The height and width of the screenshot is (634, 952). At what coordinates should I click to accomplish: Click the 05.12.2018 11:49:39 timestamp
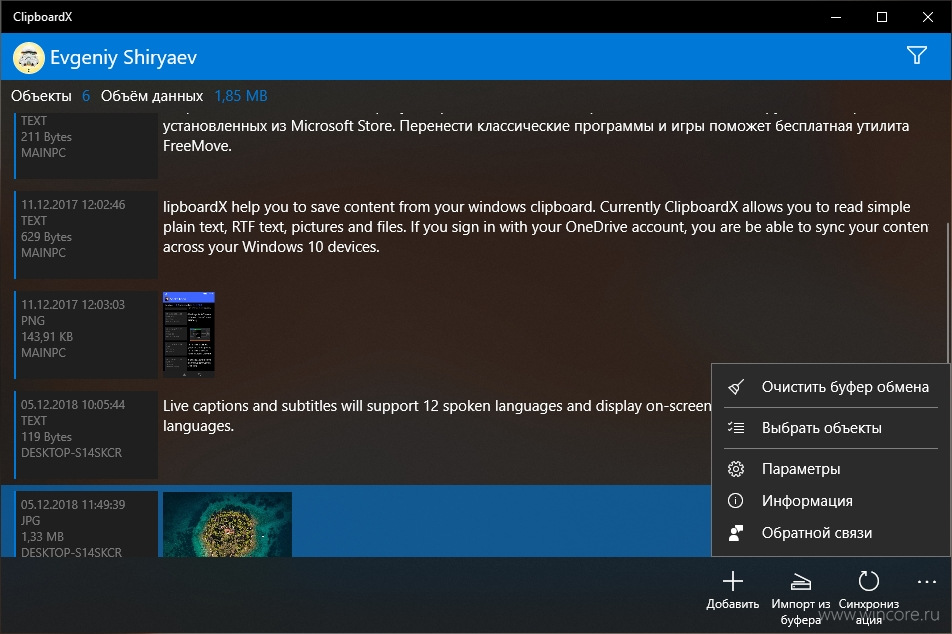point(73,505)
